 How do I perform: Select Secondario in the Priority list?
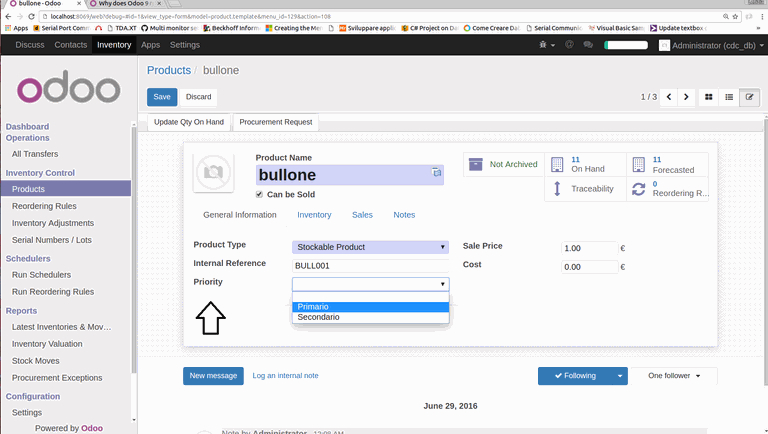(370, 317)
